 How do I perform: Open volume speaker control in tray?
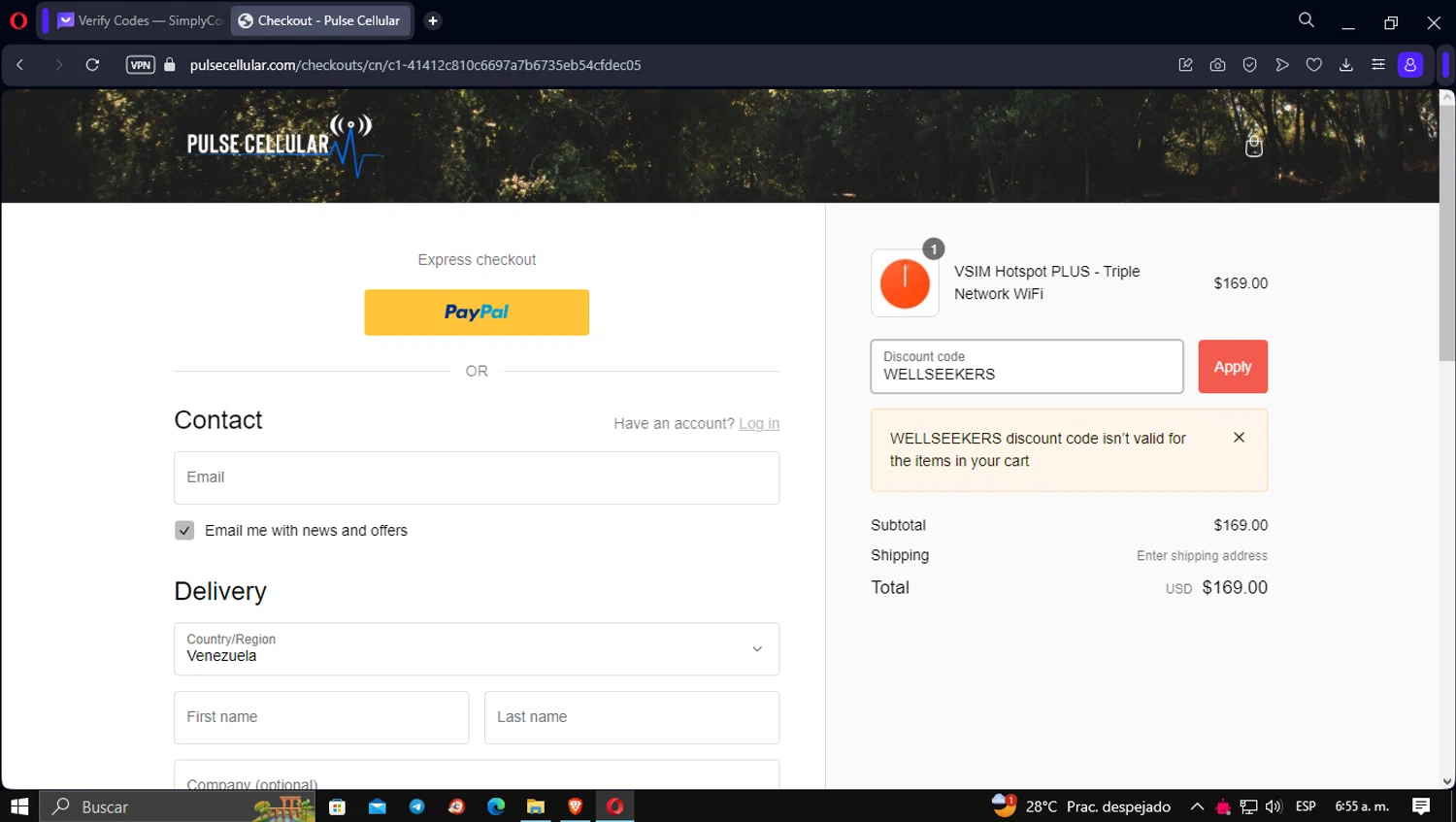[x=1274, y=806]
